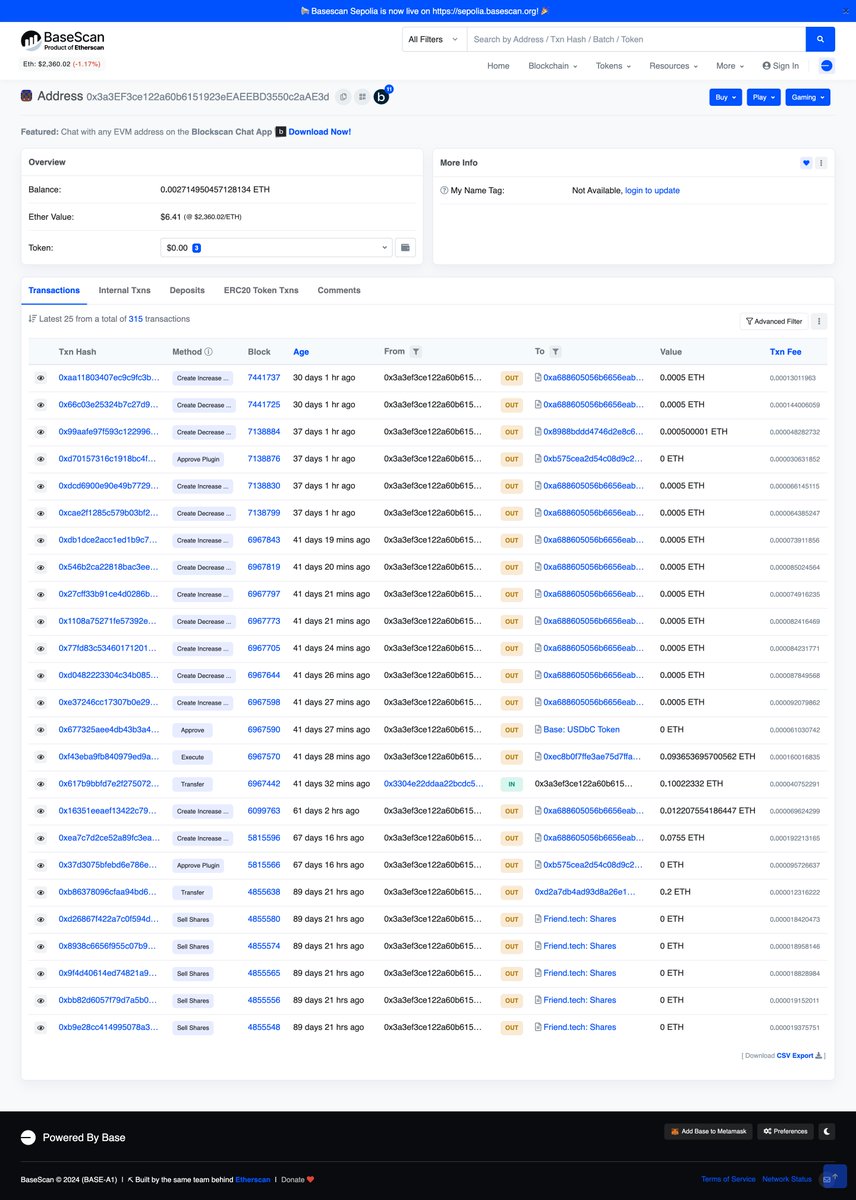The image size is (856, 1200).
Task: Click the BaseScan logo
Action: pyautogui.click(x=62, y=41)
